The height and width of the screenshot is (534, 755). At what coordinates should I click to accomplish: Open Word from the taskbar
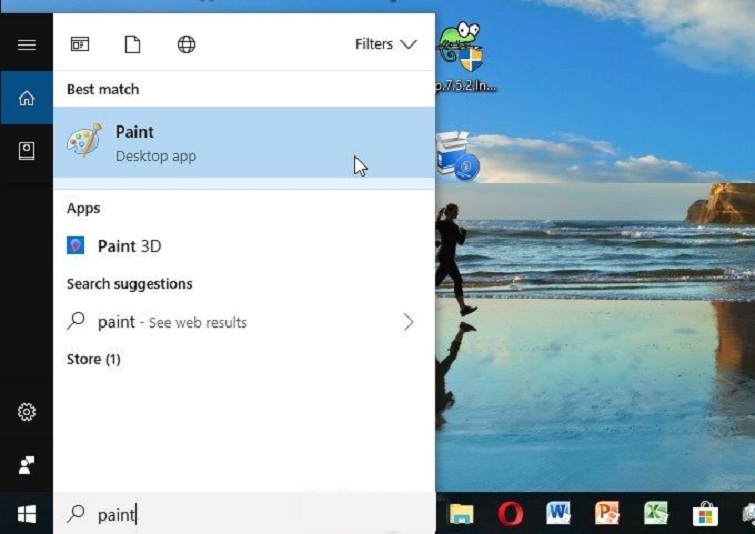(x=559, y=513)
